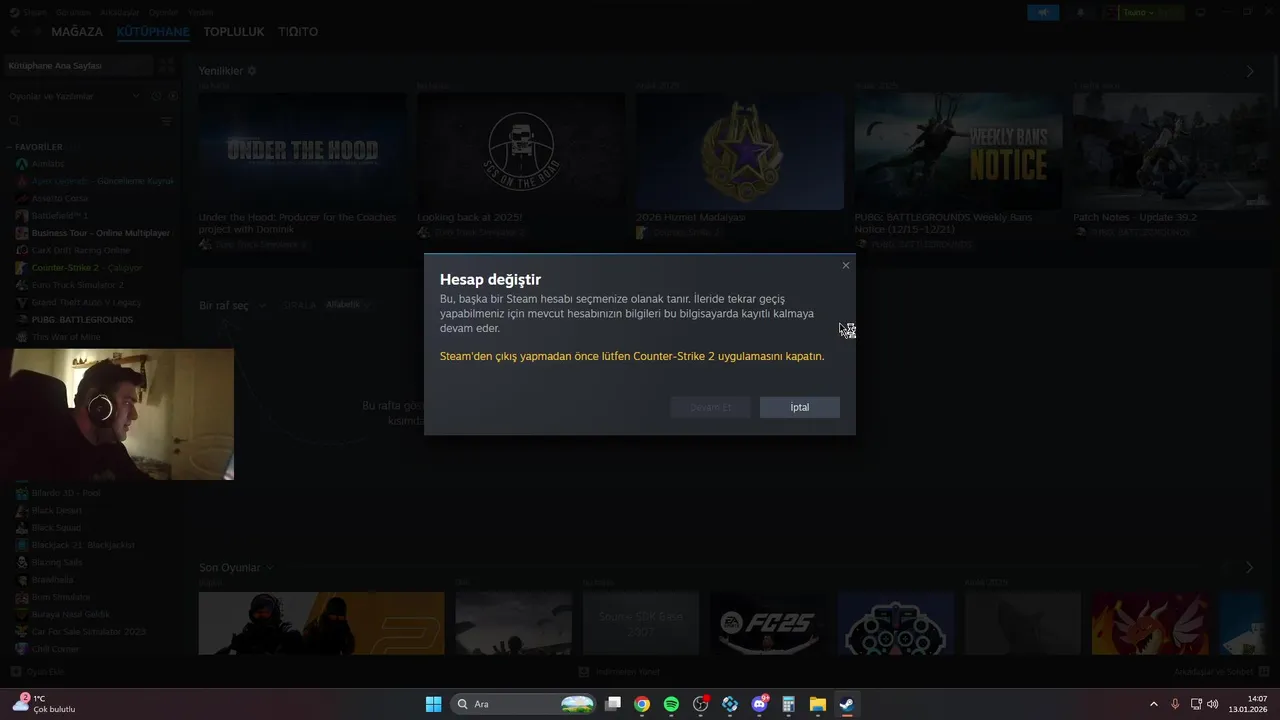Open the Alfabetik sort dropdown

(346, 305)
